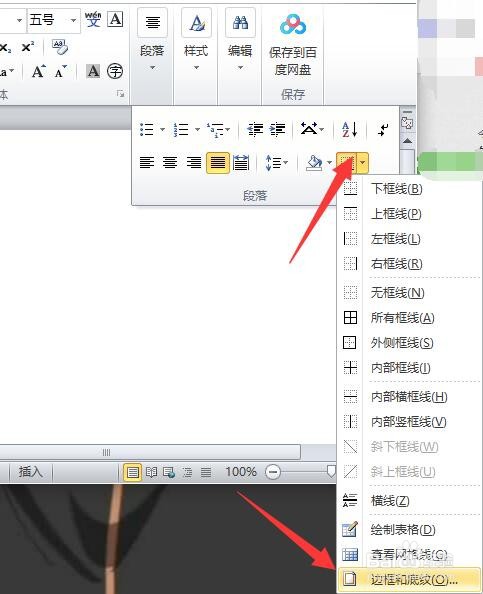483x594 pixels.
Task: Click the horizontal scrollbar thumb
Action: [150, 452]
